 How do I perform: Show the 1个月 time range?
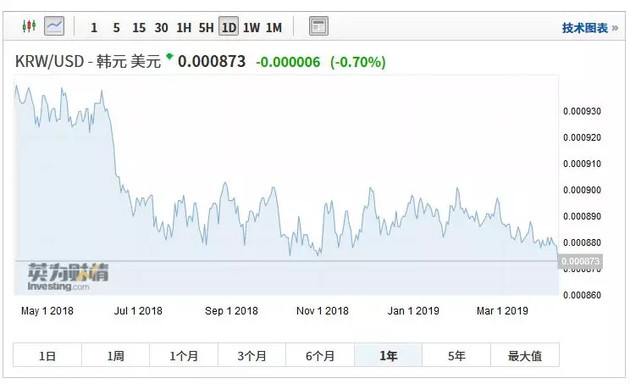184,355
